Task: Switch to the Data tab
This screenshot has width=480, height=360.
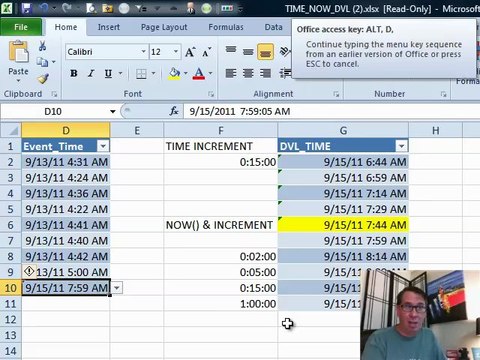Action: pyautogui.click(x=273, y=27)
